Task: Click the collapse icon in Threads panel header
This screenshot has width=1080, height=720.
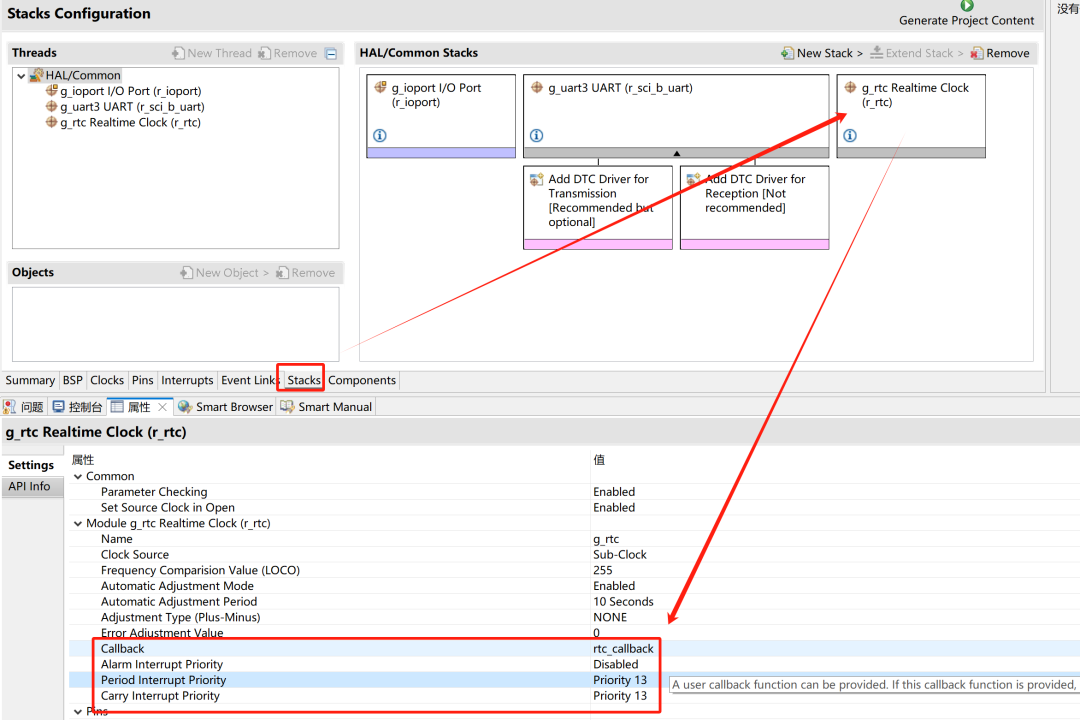Action: coord(331,54)
